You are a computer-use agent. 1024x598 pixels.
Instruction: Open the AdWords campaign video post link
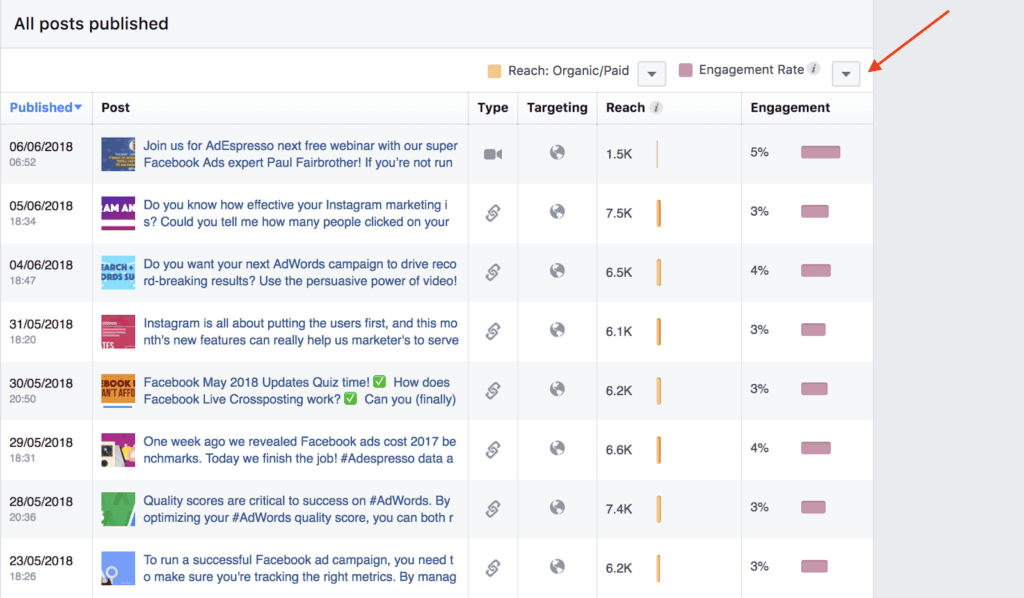click(300, 272)
